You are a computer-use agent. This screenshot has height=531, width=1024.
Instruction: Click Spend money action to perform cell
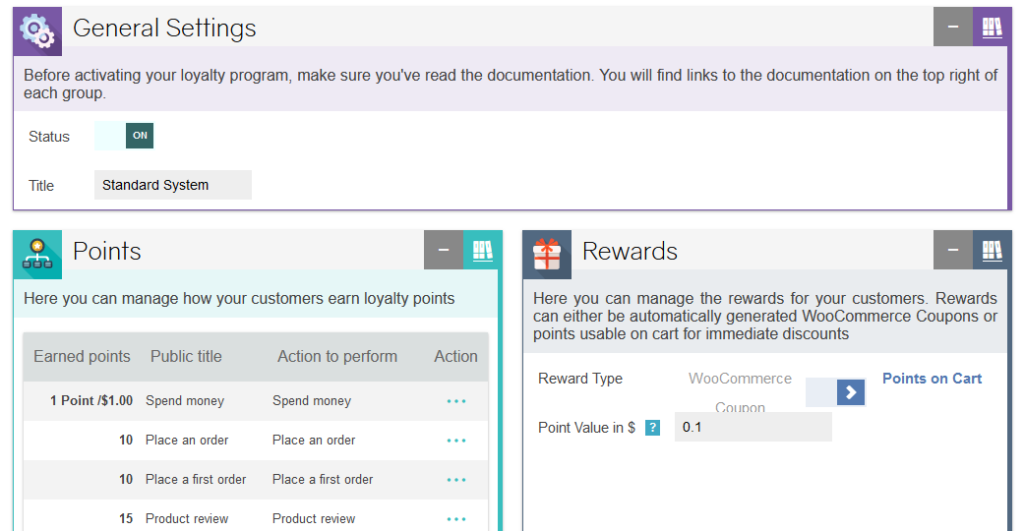[x=312, y=400]
